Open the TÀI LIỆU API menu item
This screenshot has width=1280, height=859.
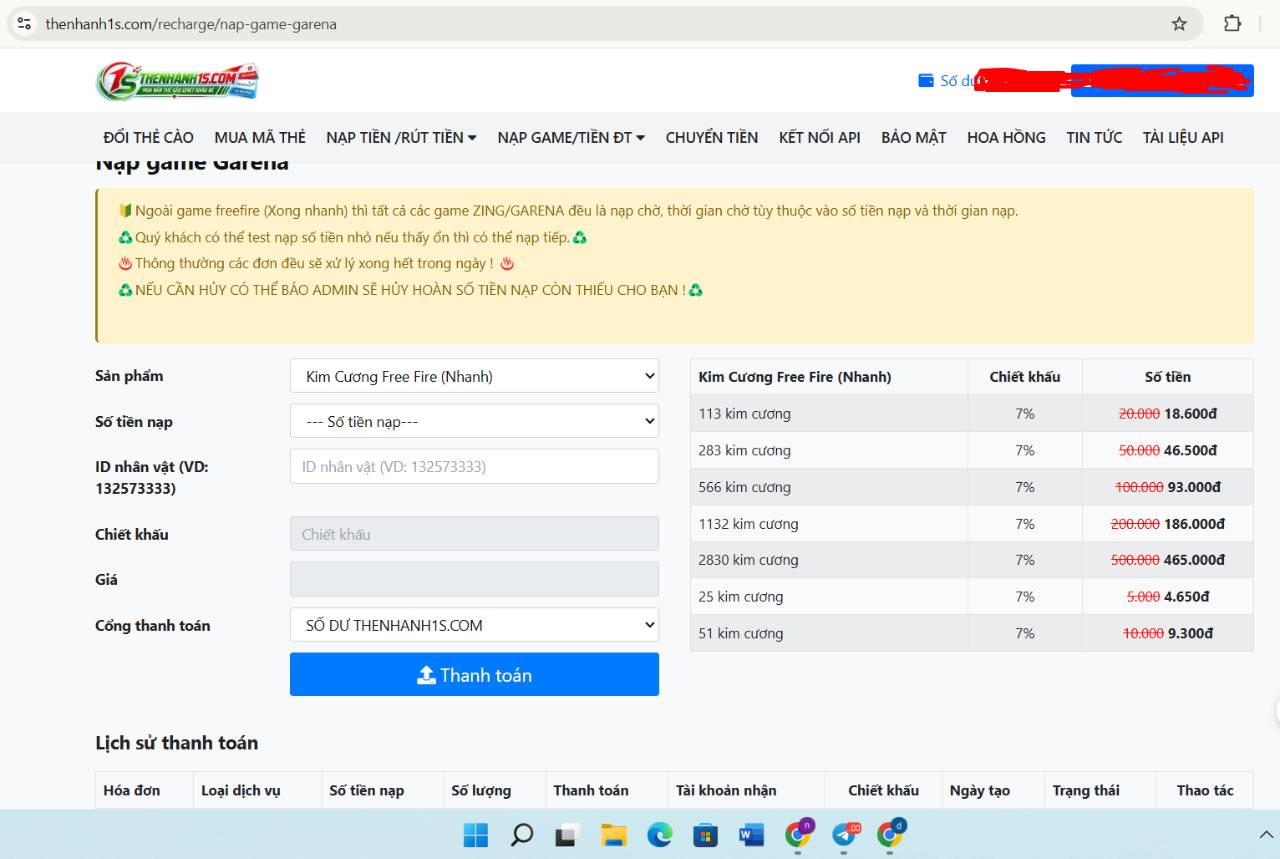(1183, 138)
